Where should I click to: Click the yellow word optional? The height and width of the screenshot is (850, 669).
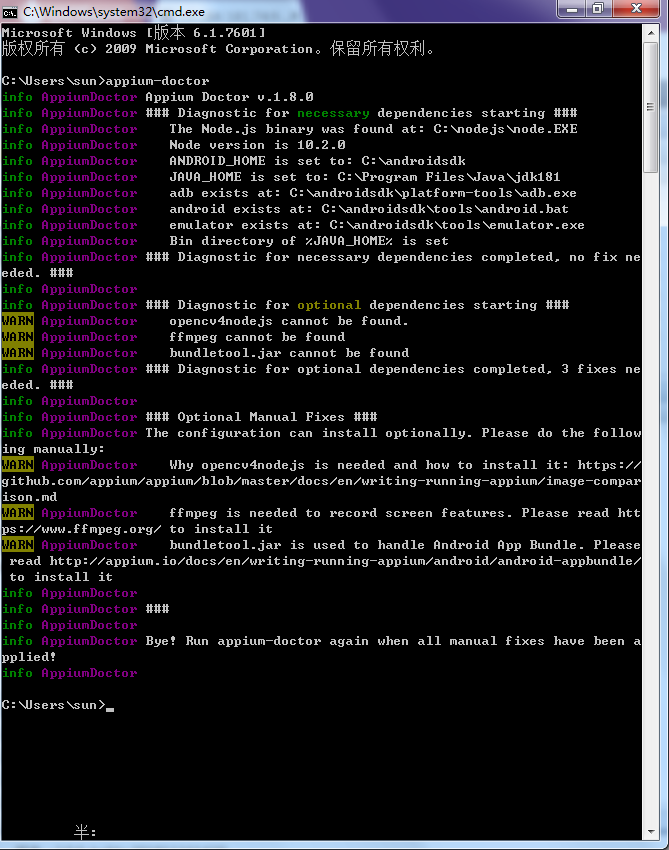tap(329, 305)
